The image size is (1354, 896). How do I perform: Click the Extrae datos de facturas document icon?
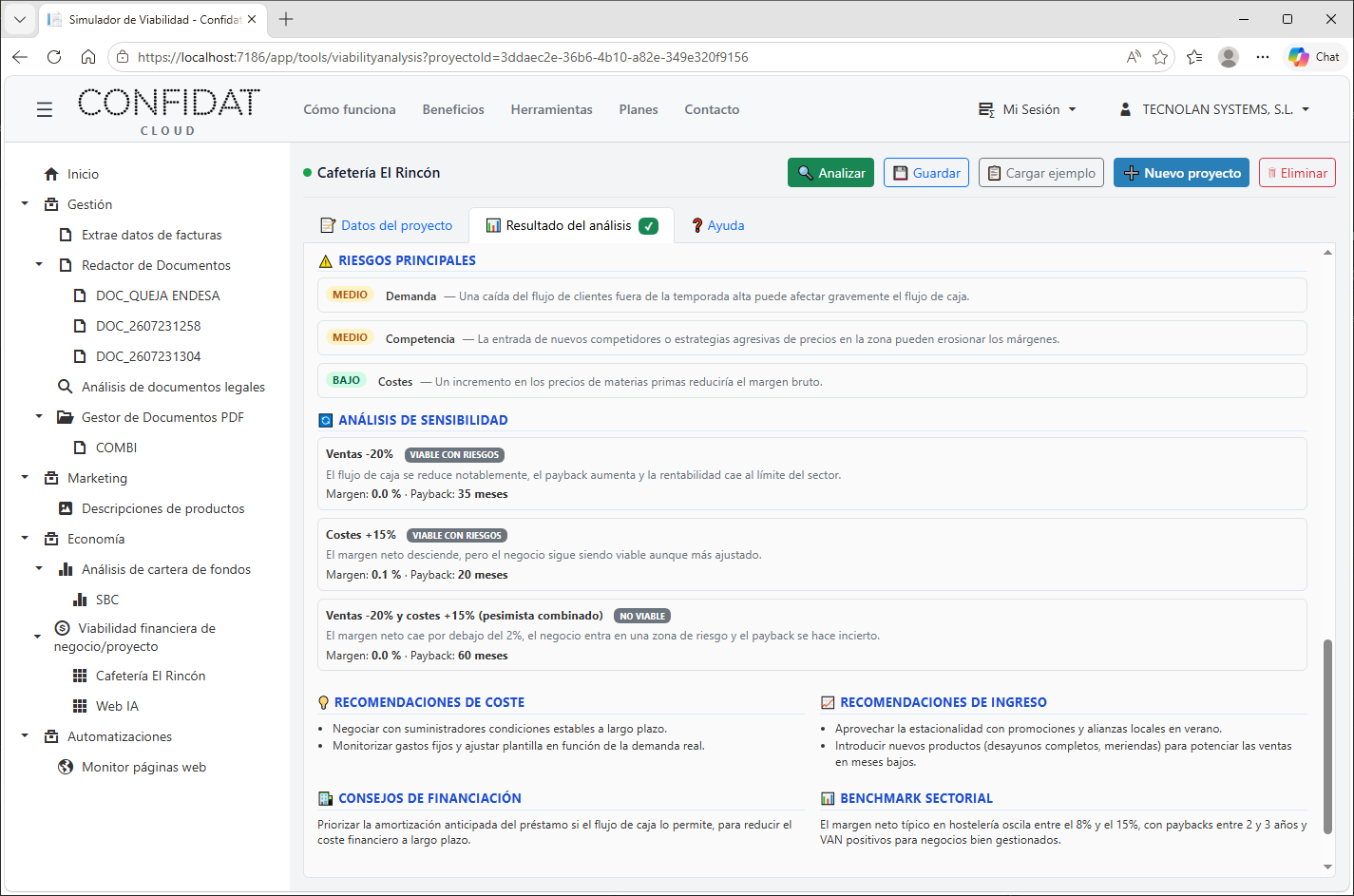coord(66,235)
